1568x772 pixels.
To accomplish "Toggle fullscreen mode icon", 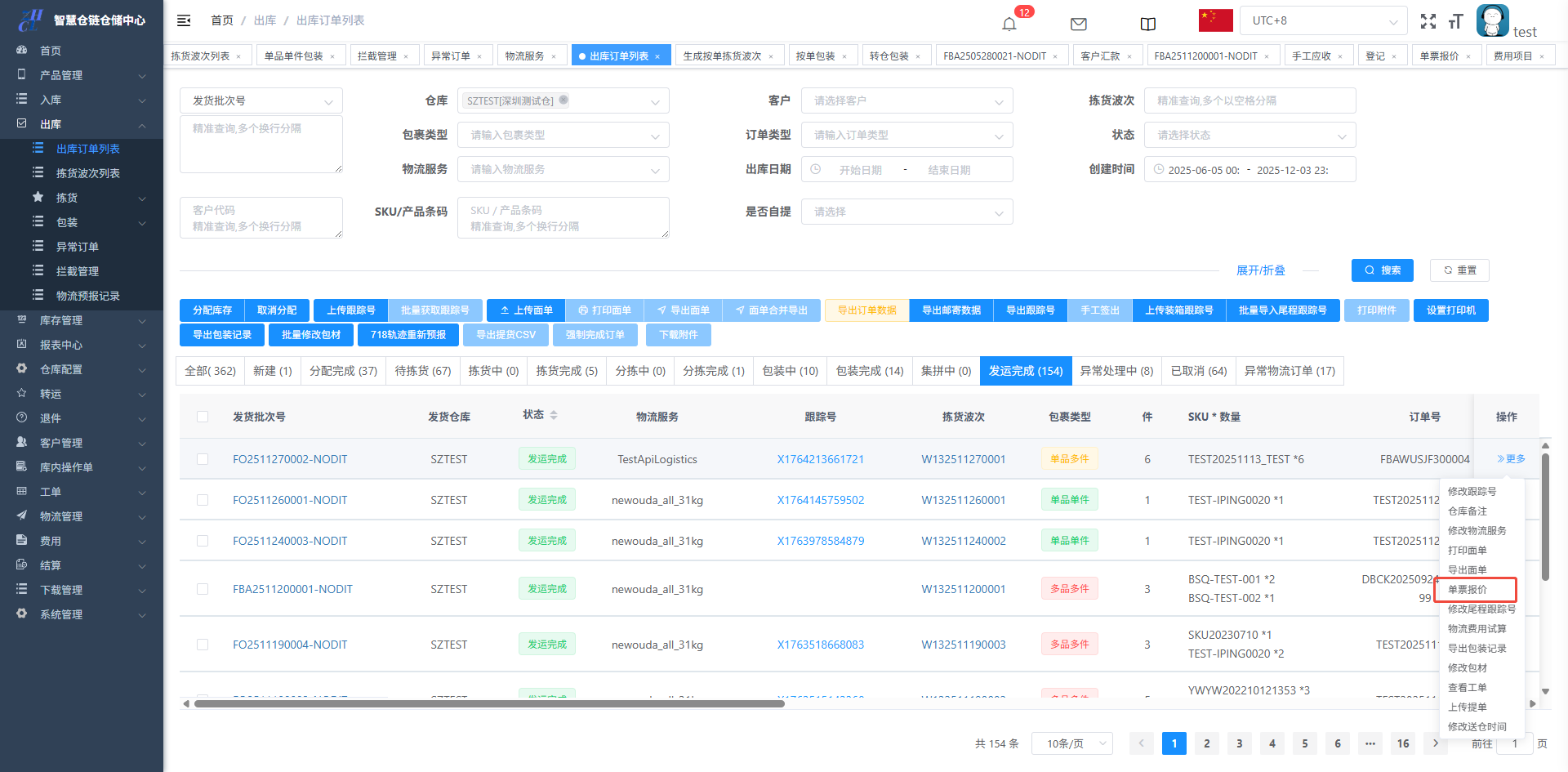I will (x=1428, y=21).
